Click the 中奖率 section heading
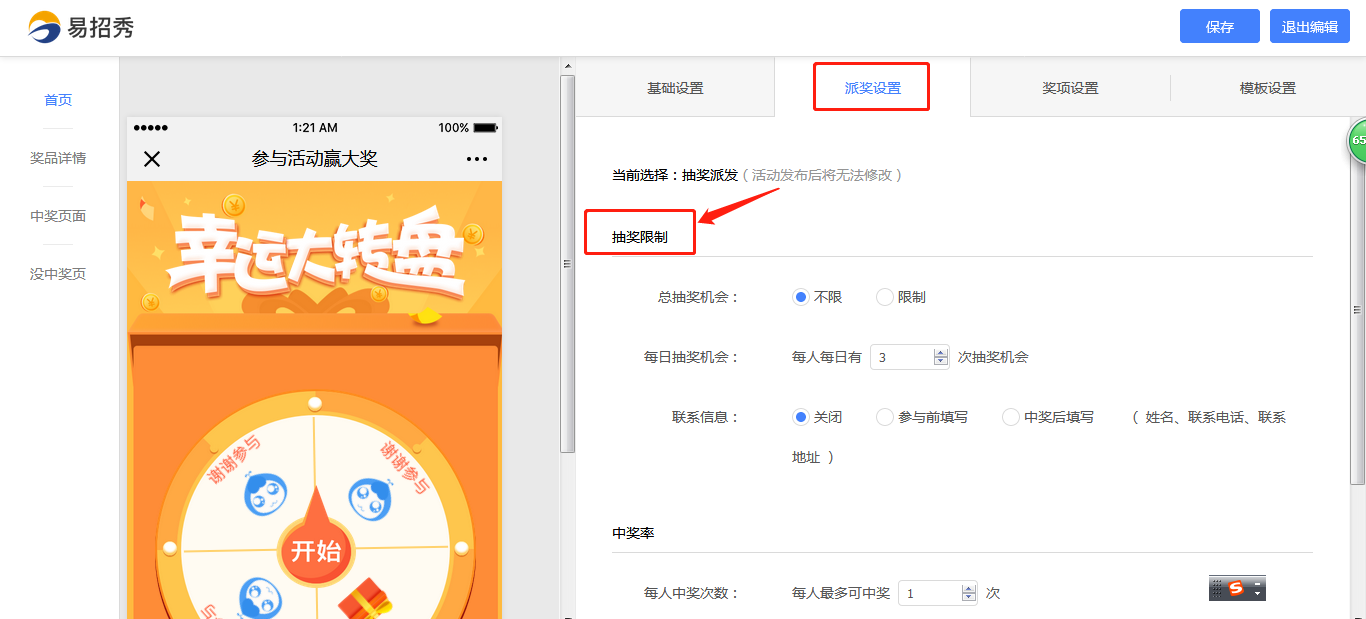1366x619 pixels. coord(634,533)
